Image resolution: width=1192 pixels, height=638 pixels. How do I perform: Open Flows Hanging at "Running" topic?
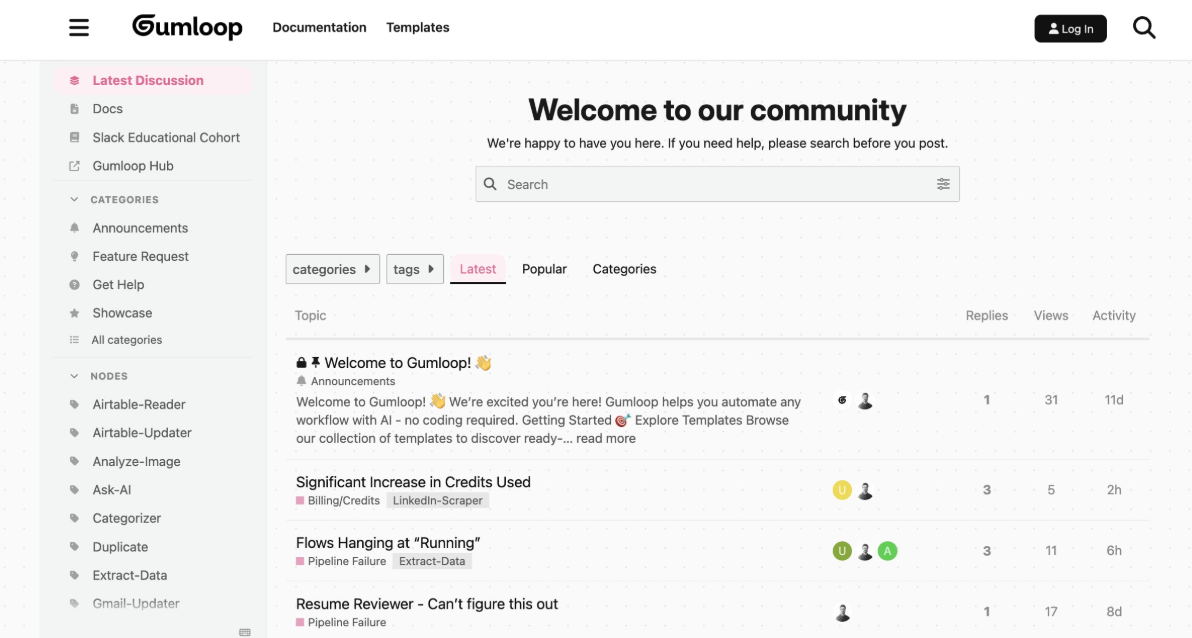pos(388,543)
